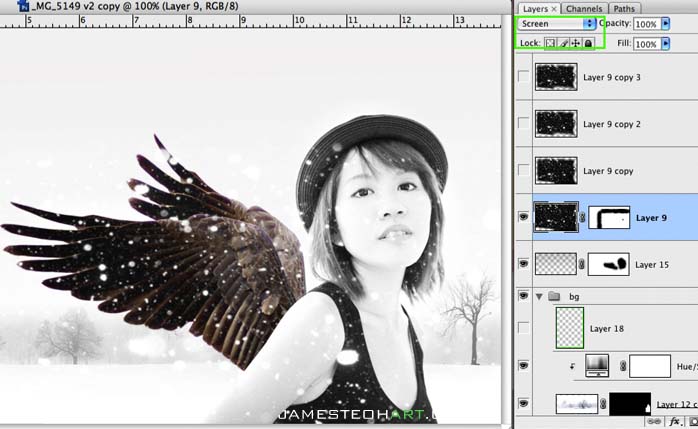Click the 'bg' group name
Viewport: 698px width, 429px height.
tap(574, 296)
